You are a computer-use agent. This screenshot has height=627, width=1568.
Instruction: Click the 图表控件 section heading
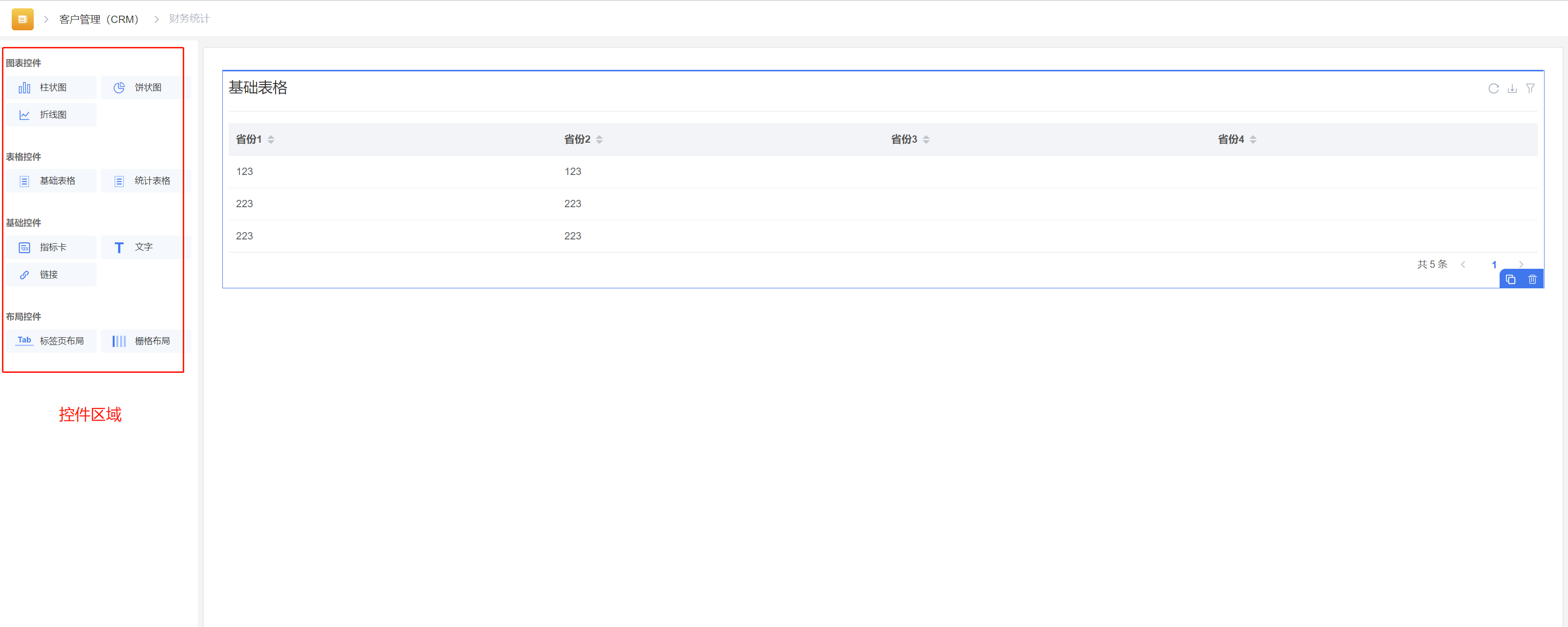point(24,64)
